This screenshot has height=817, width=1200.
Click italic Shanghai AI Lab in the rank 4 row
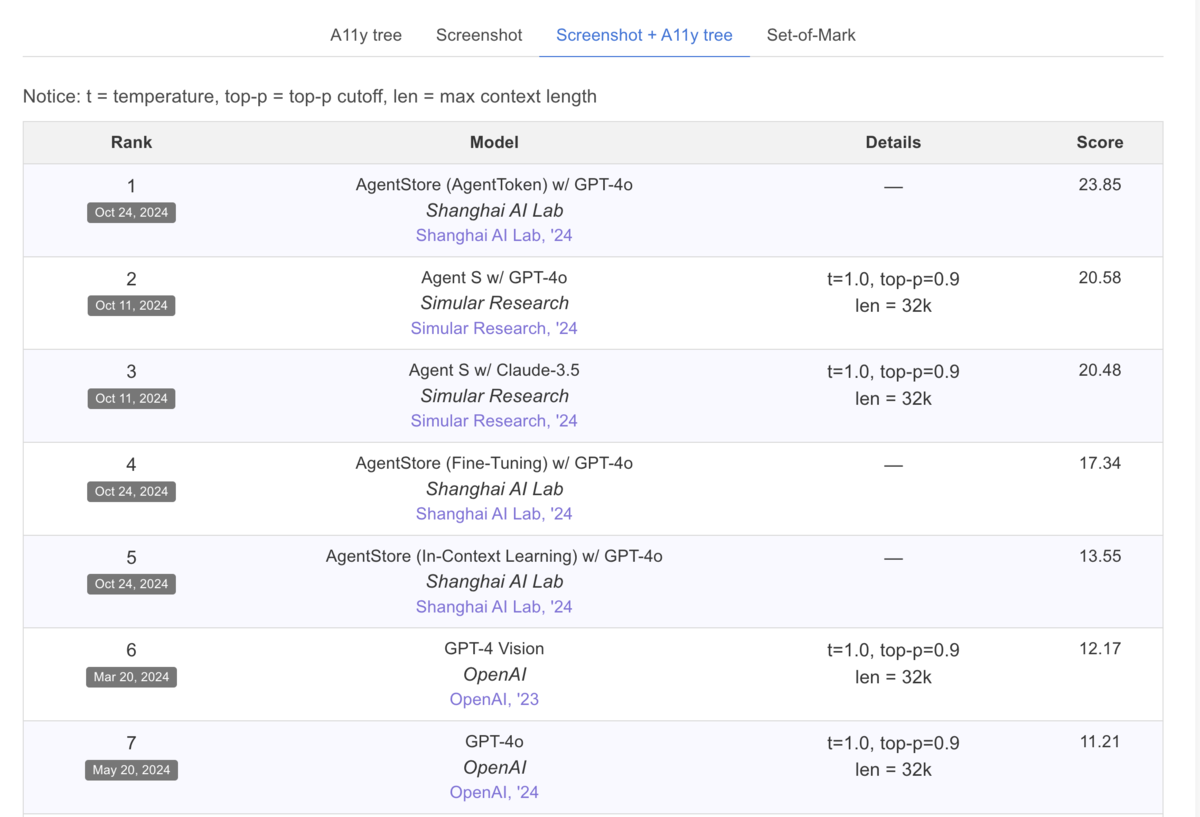click(494, 489)
